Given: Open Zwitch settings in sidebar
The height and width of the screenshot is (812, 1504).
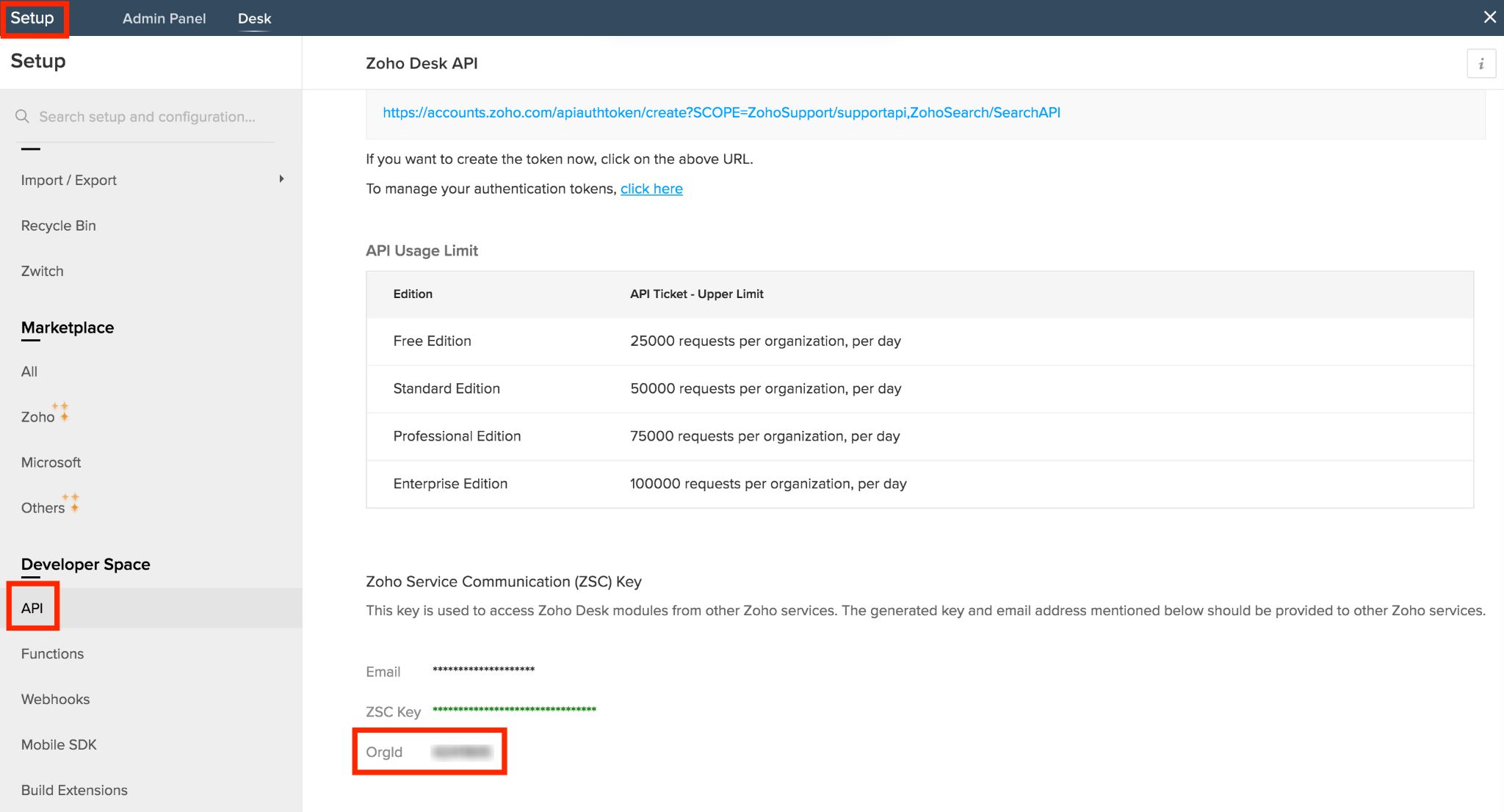Looking at the screenshot, I should click(42, 271).
